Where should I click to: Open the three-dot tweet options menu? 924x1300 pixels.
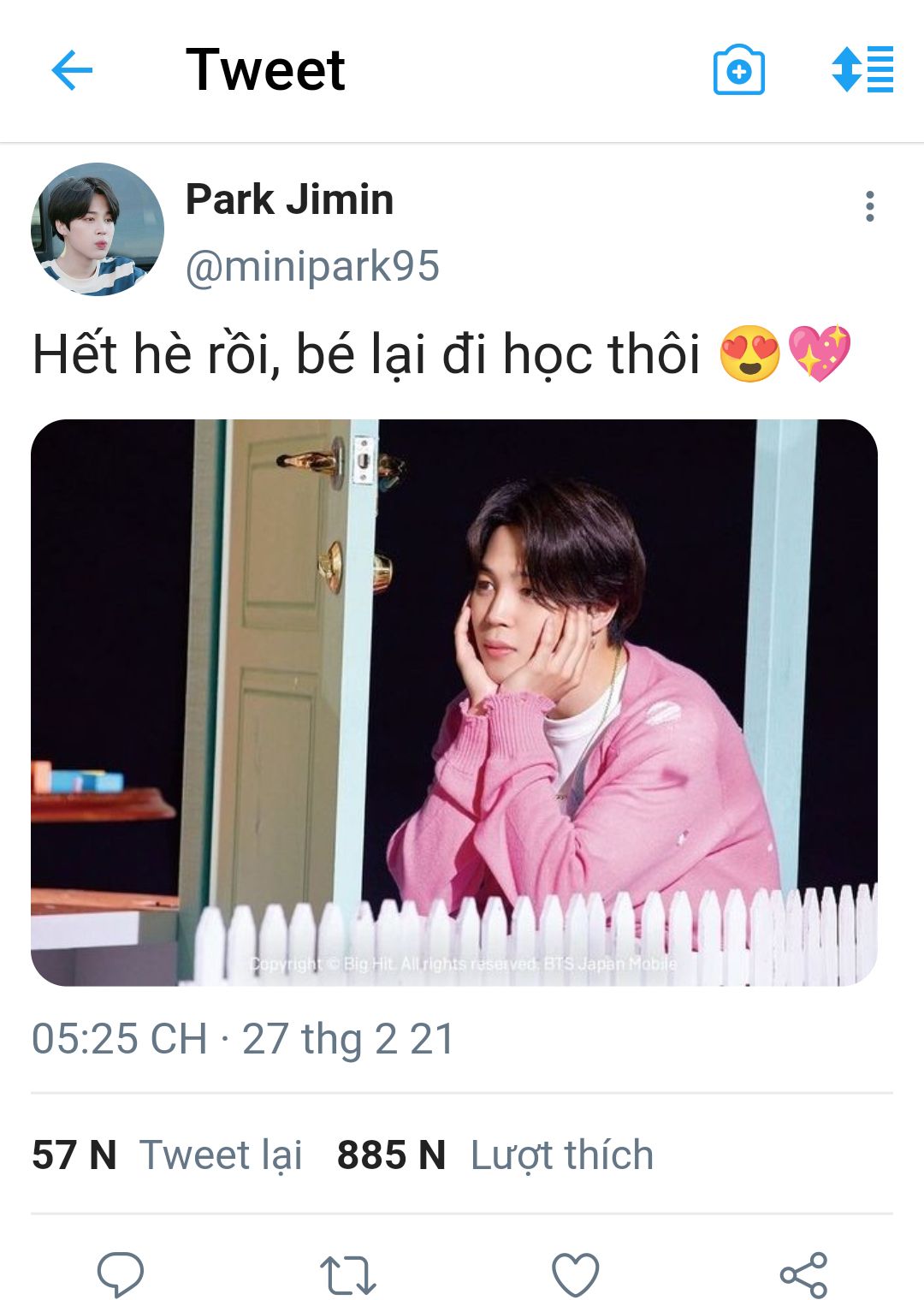(x=870, y=206)
